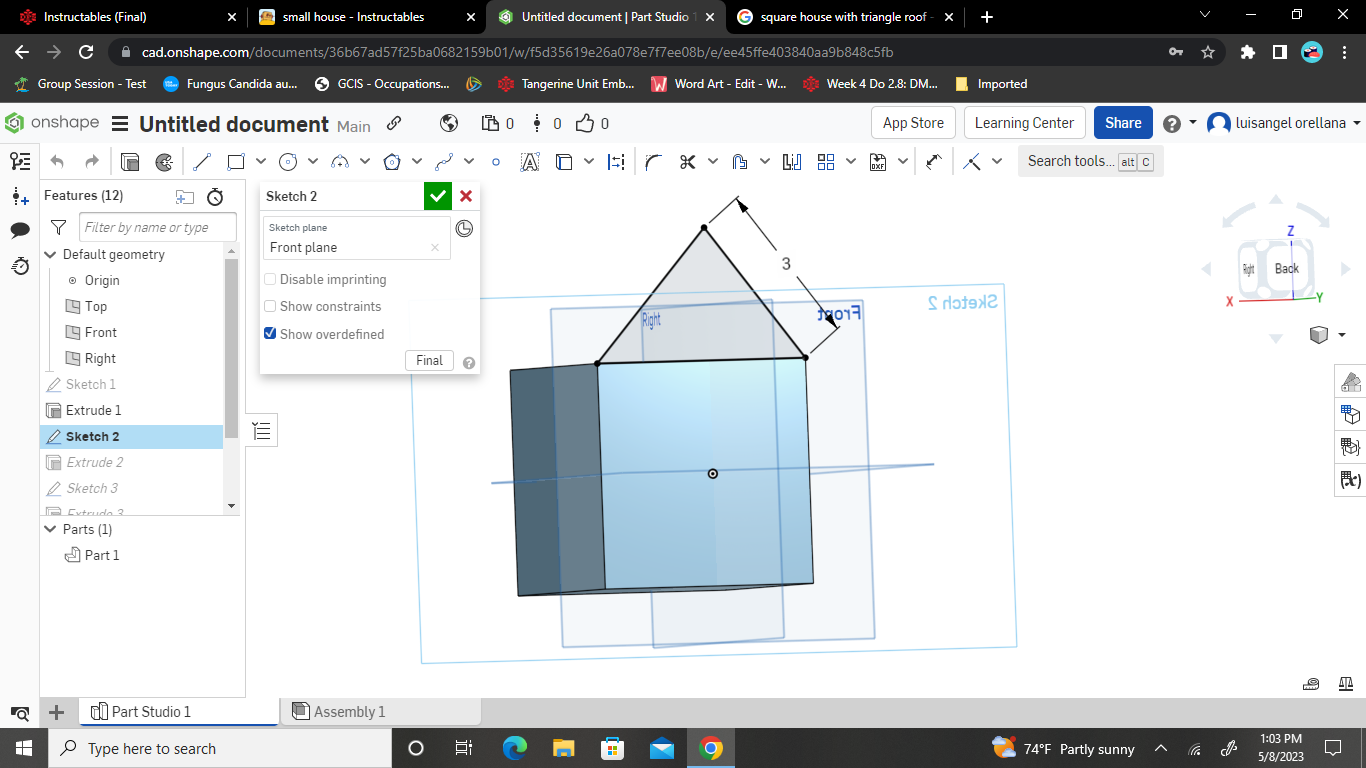
Task: Accept Sketch 2 with the green checkmark
Action: [438, 196]
